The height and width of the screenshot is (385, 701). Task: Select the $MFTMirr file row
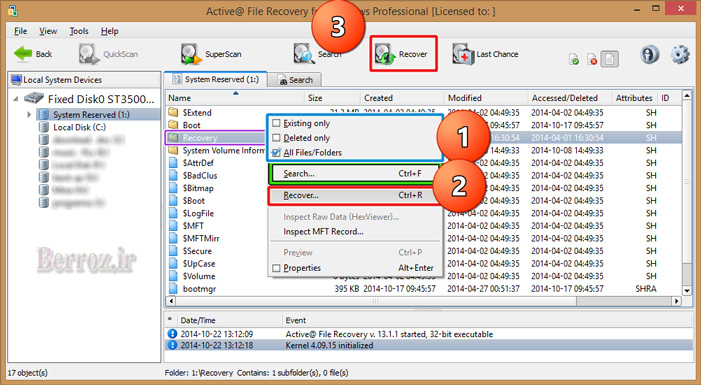[423, 238]
